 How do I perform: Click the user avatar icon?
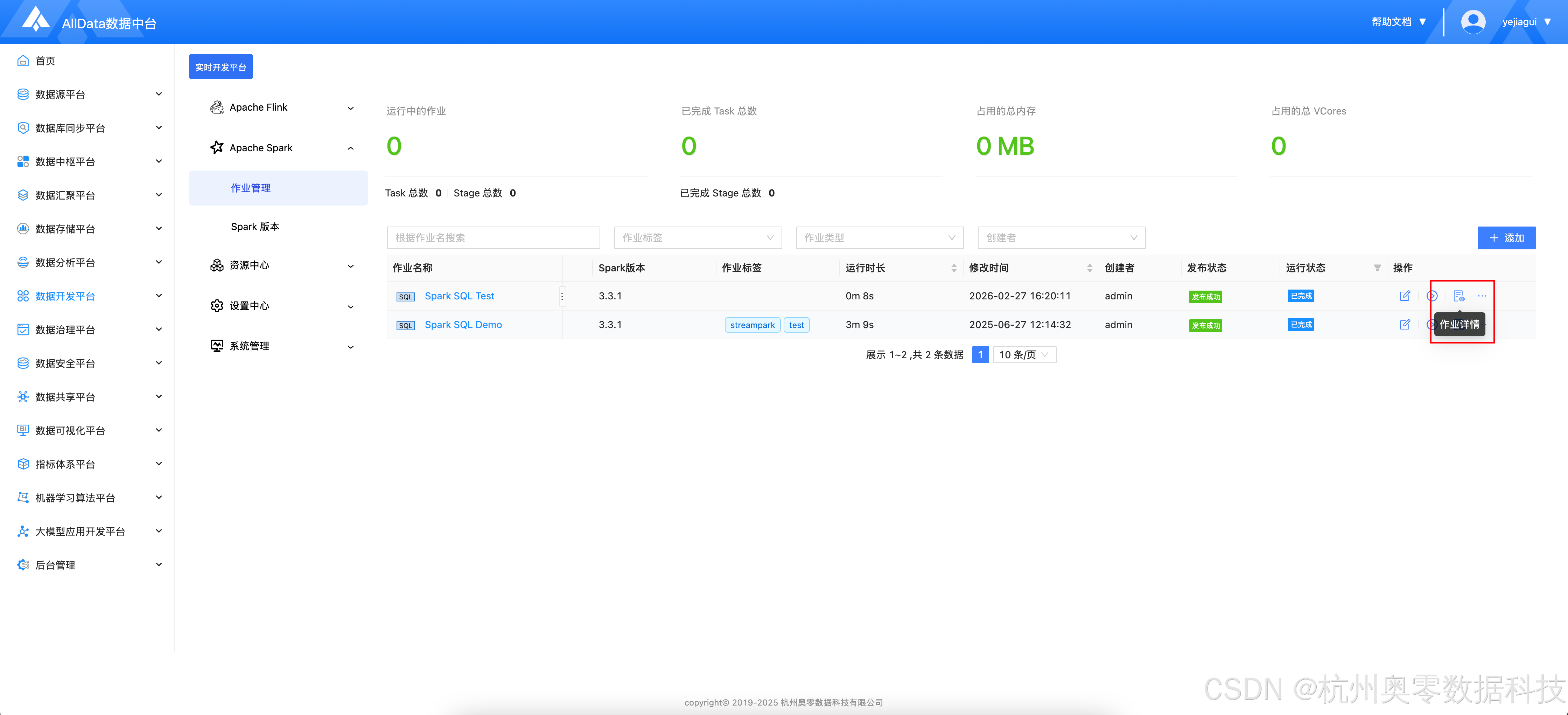click(x=1473, y=22)
